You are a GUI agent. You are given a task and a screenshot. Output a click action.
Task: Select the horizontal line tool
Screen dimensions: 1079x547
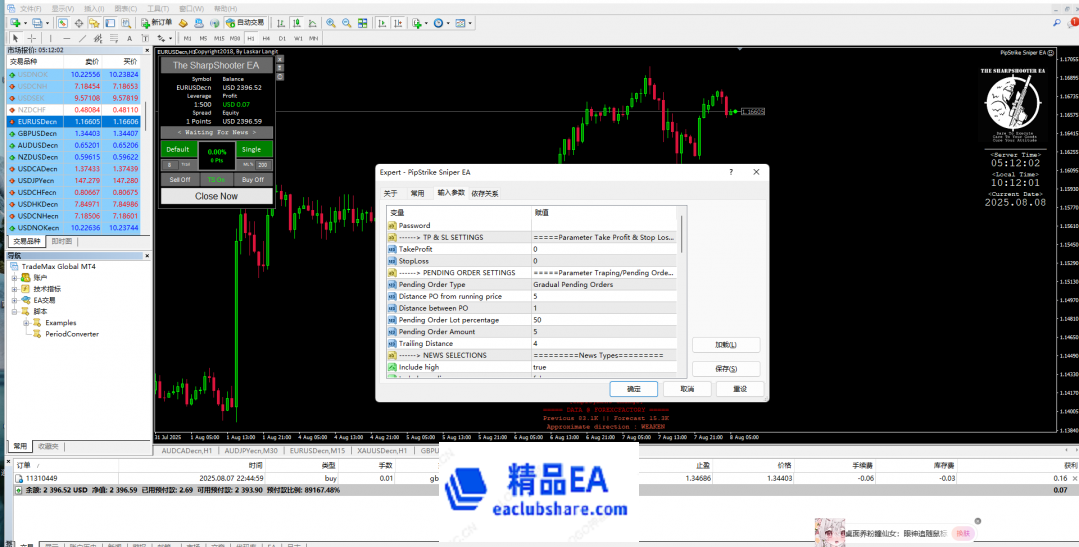click(x=67, y=39)
